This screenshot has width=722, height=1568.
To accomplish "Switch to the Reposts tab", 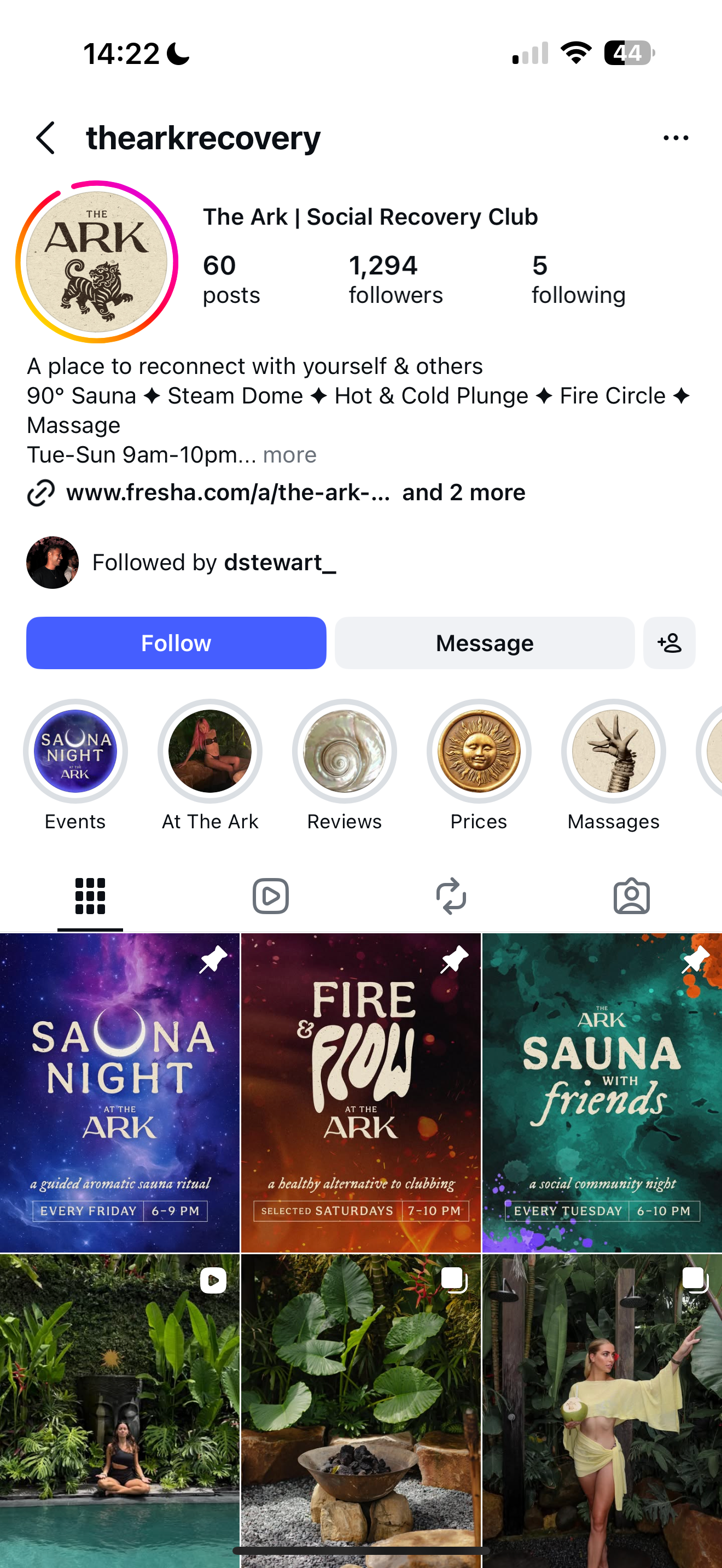I will pos(451,896).
